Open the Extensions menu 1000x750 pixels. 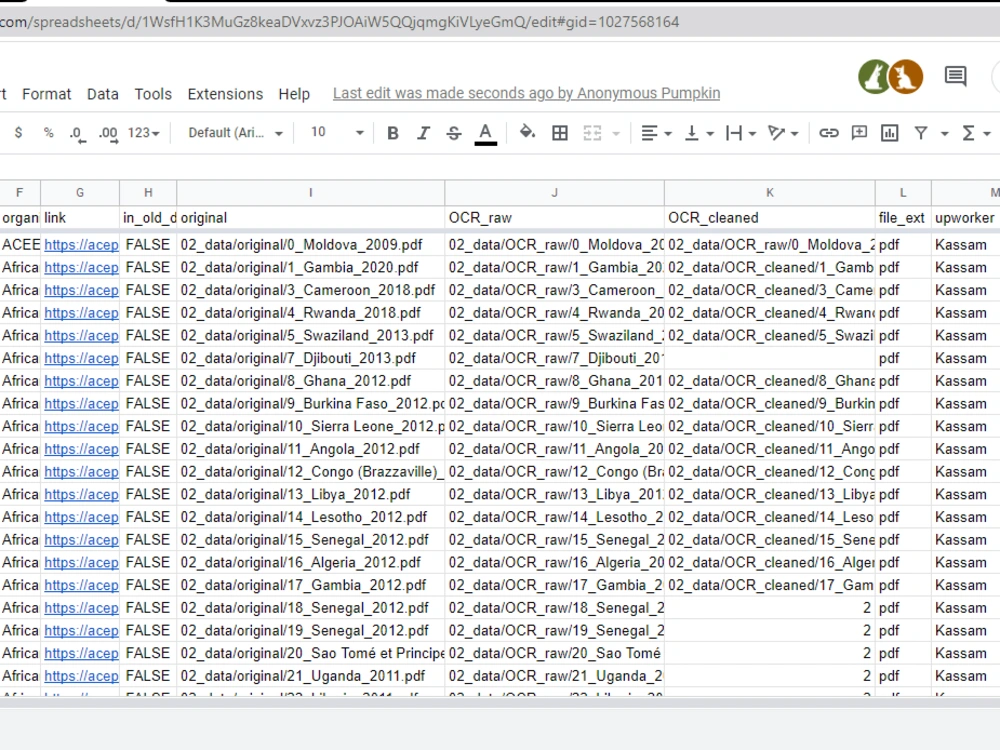(x=225, y=94)
